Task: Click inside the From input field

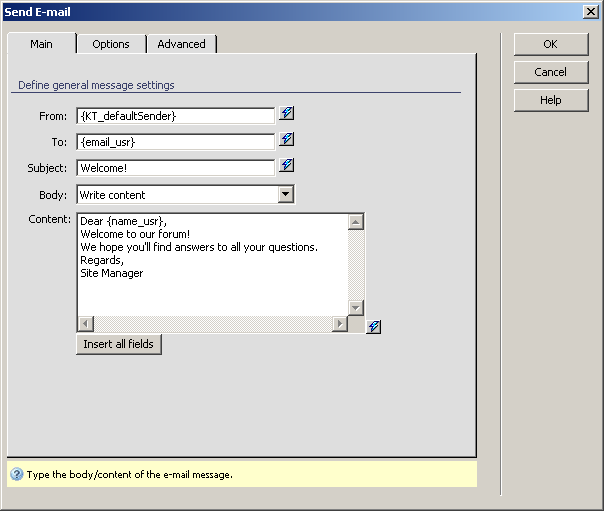Action: pyautogui.click(x=175, y=116)
